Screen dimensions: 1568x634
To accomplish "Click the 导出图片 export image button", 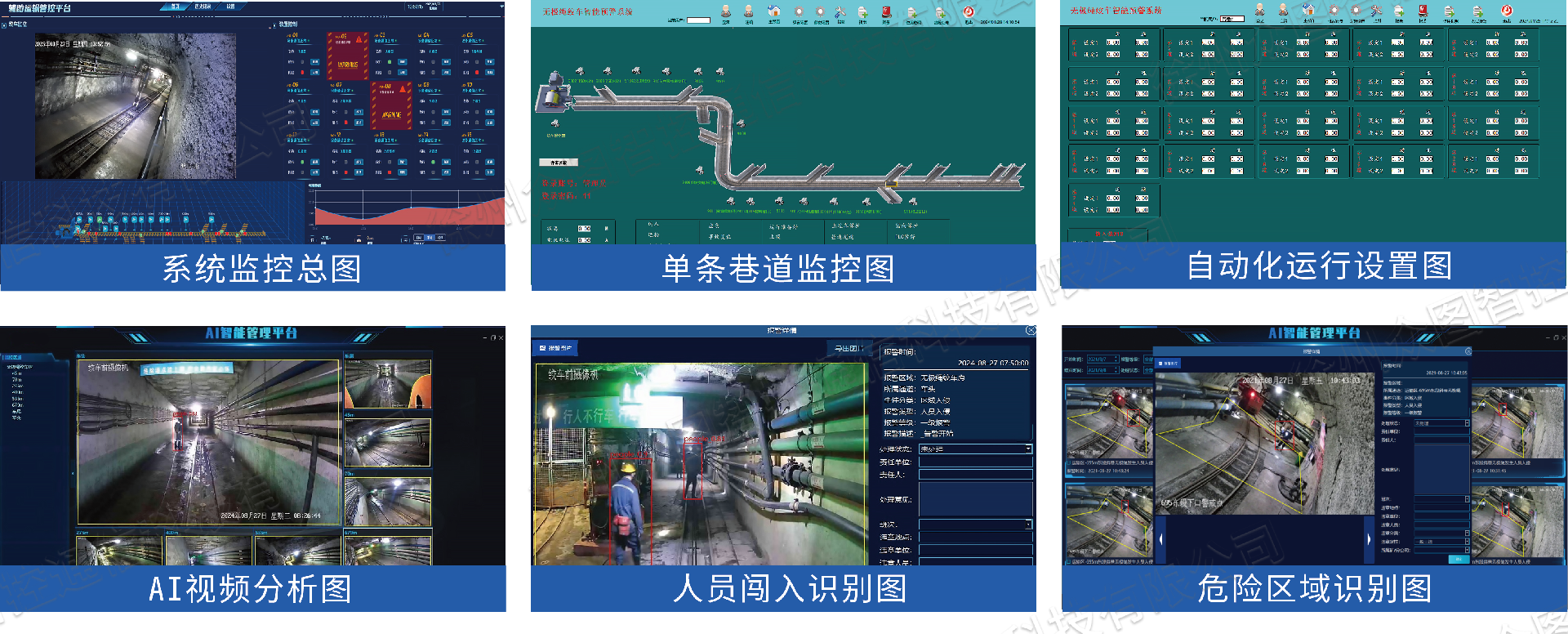I will click(849, 348).
